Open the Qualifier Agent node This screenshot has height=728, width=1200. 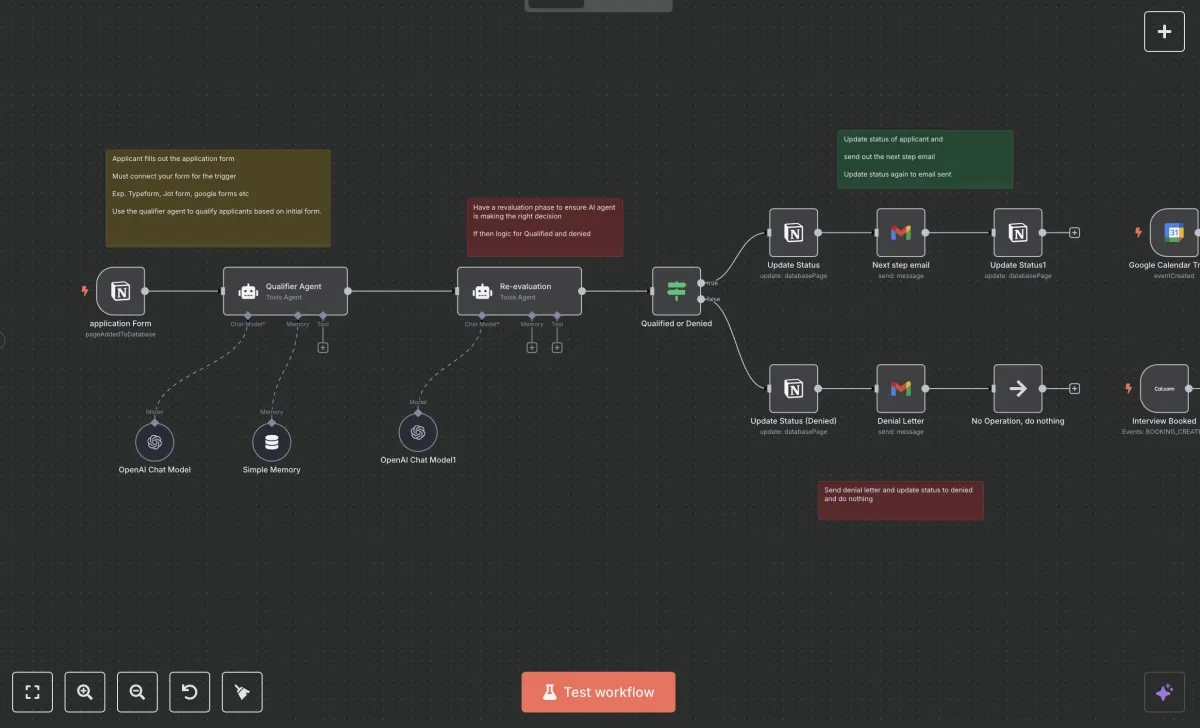(x=285, y=291)
